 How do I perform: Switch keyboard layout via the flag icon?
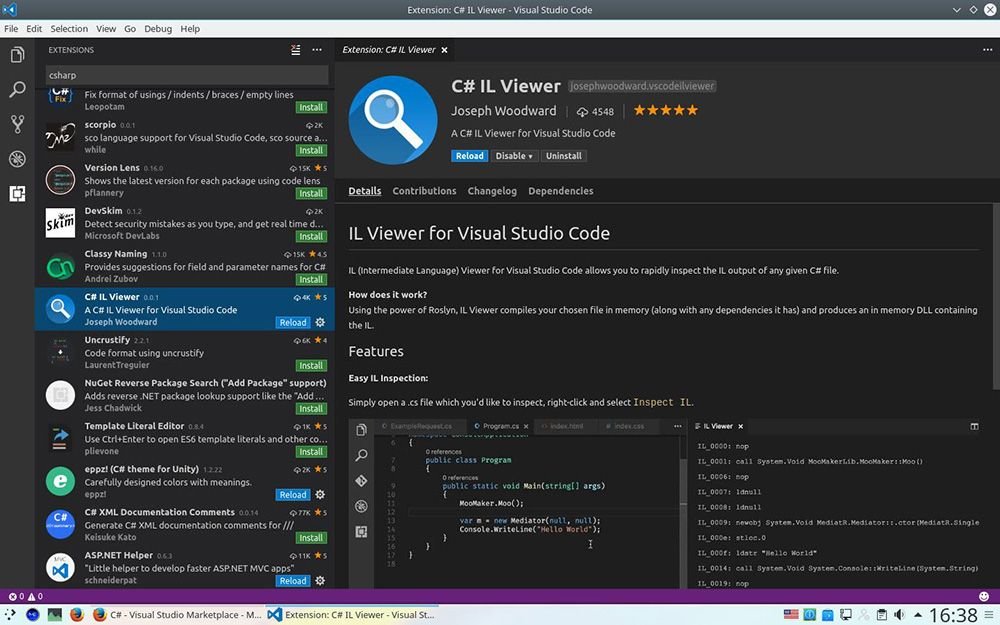point(793,614)
